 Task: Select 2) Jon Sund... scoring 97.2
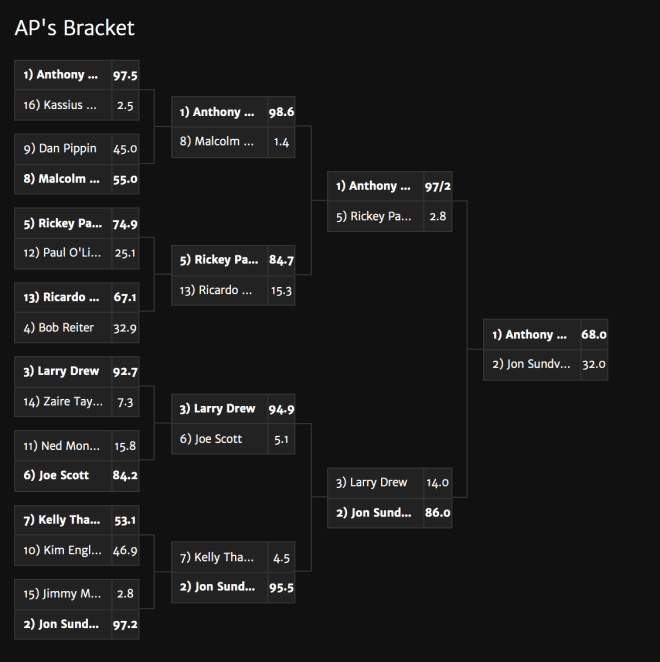tap(77, 624)
